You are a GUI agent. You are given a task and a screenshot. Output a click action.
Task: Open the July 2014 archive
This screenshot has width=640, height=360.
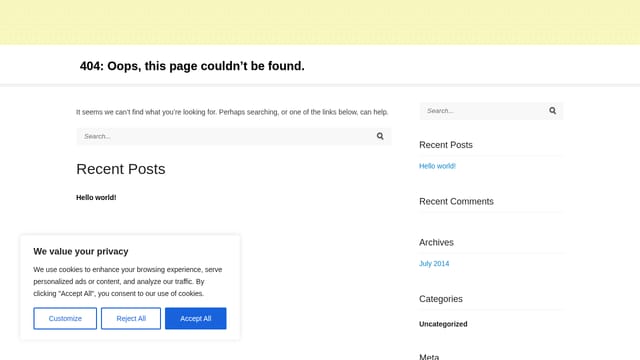tap(434, 264)
